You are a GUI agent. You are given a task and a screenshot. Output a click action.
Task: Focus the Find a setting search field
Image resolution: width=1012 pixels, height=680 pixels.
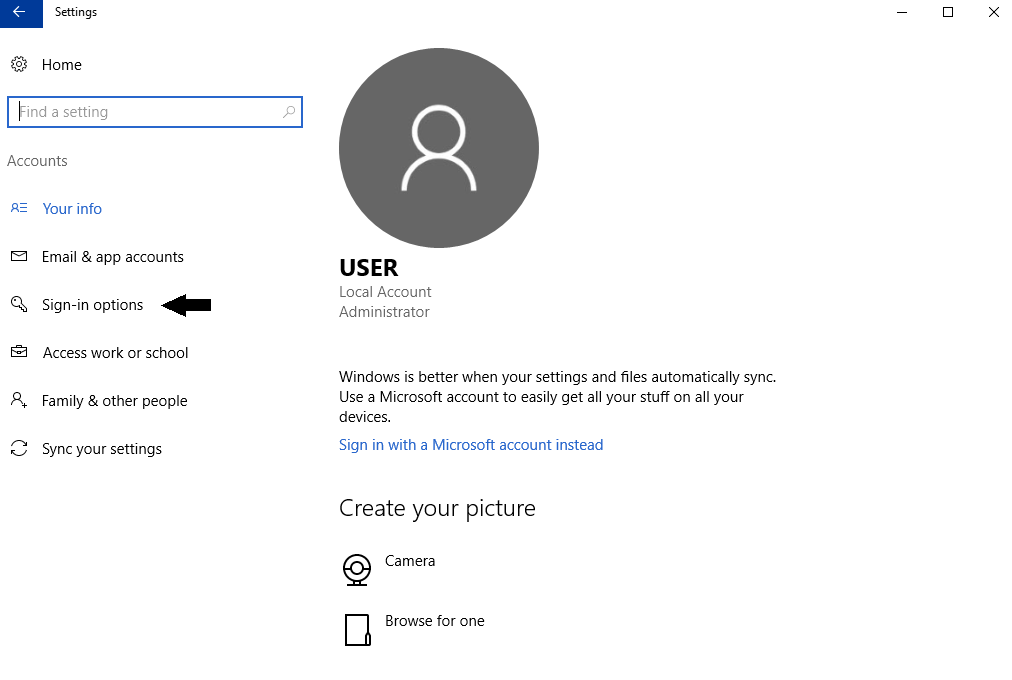click(145, 112)
